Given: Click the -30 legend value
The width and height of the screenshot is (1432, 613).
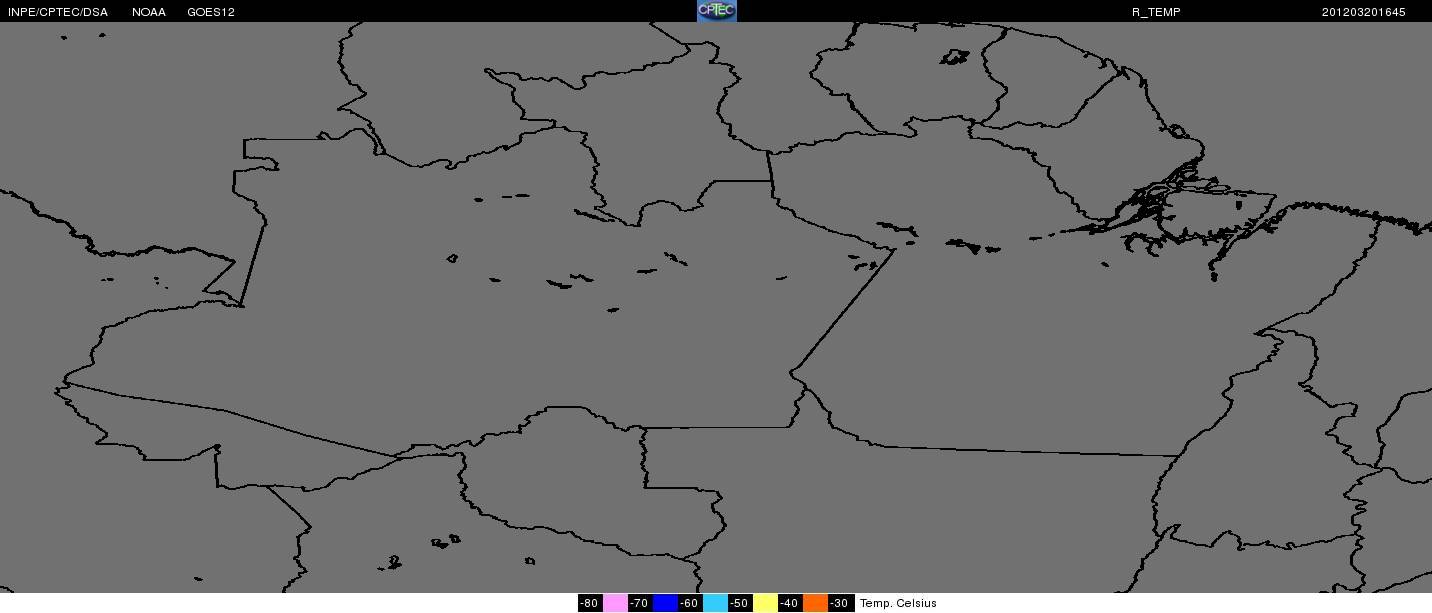Looking at the screenshot, I should [x=840, y=603].
